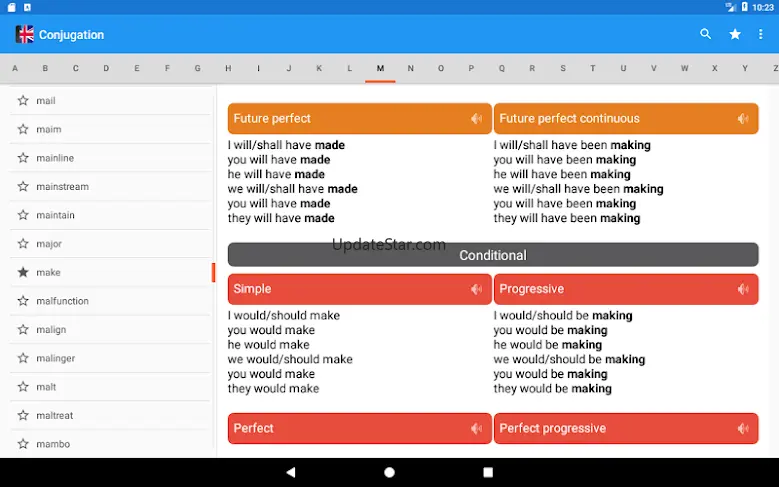
Task: Tap the Android Recents square button
Action: tap(488, 472)
